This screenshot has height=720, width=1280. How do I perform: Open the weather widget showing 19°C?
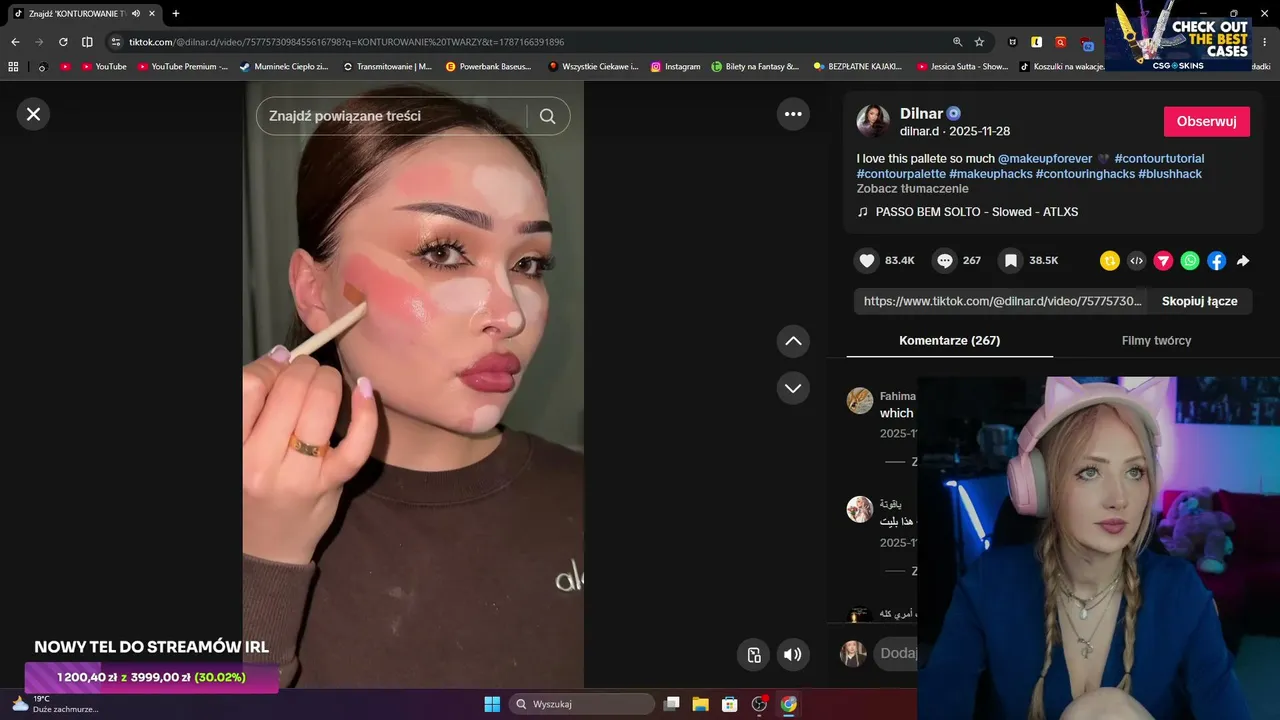click(x=55, y=704)
